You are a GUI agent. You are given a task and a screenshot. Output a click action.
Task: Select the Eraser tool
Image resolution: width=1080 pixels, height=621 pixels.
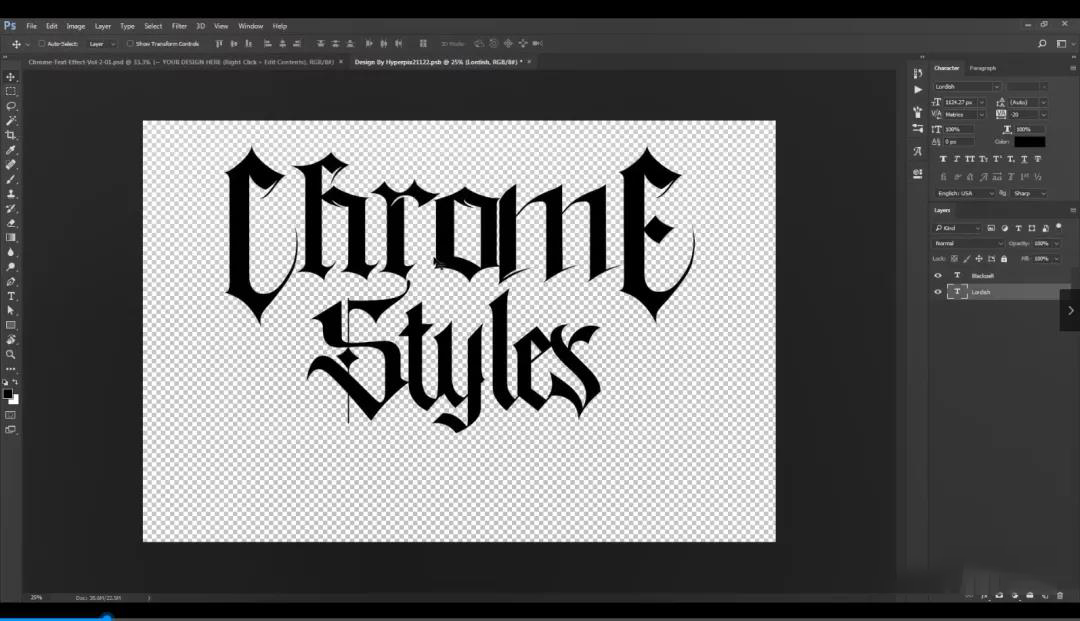click(x=11, y=223)
